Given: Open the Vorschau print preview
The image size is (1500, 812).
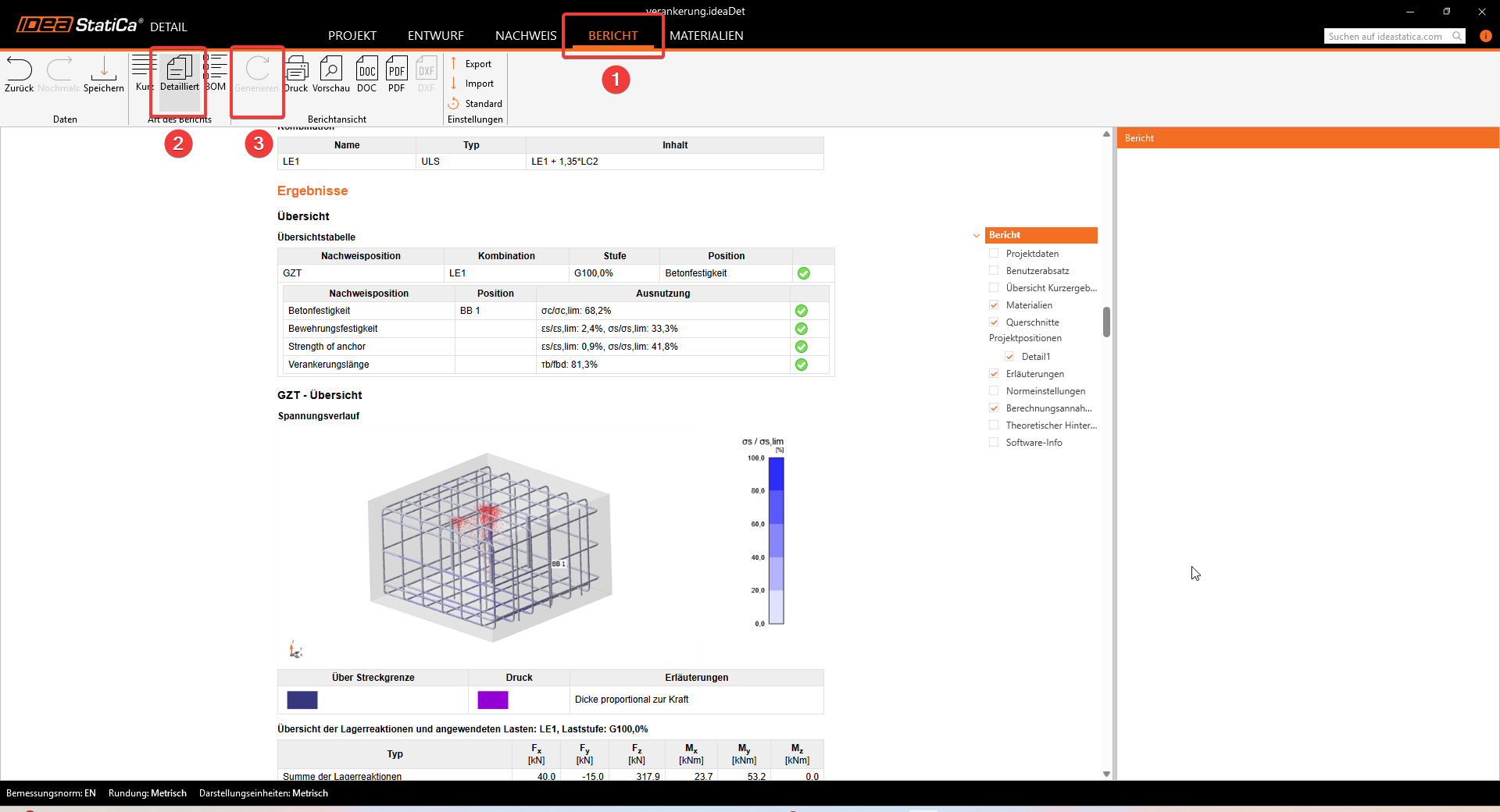Looking at the screenshot, I should pos(330,74).
